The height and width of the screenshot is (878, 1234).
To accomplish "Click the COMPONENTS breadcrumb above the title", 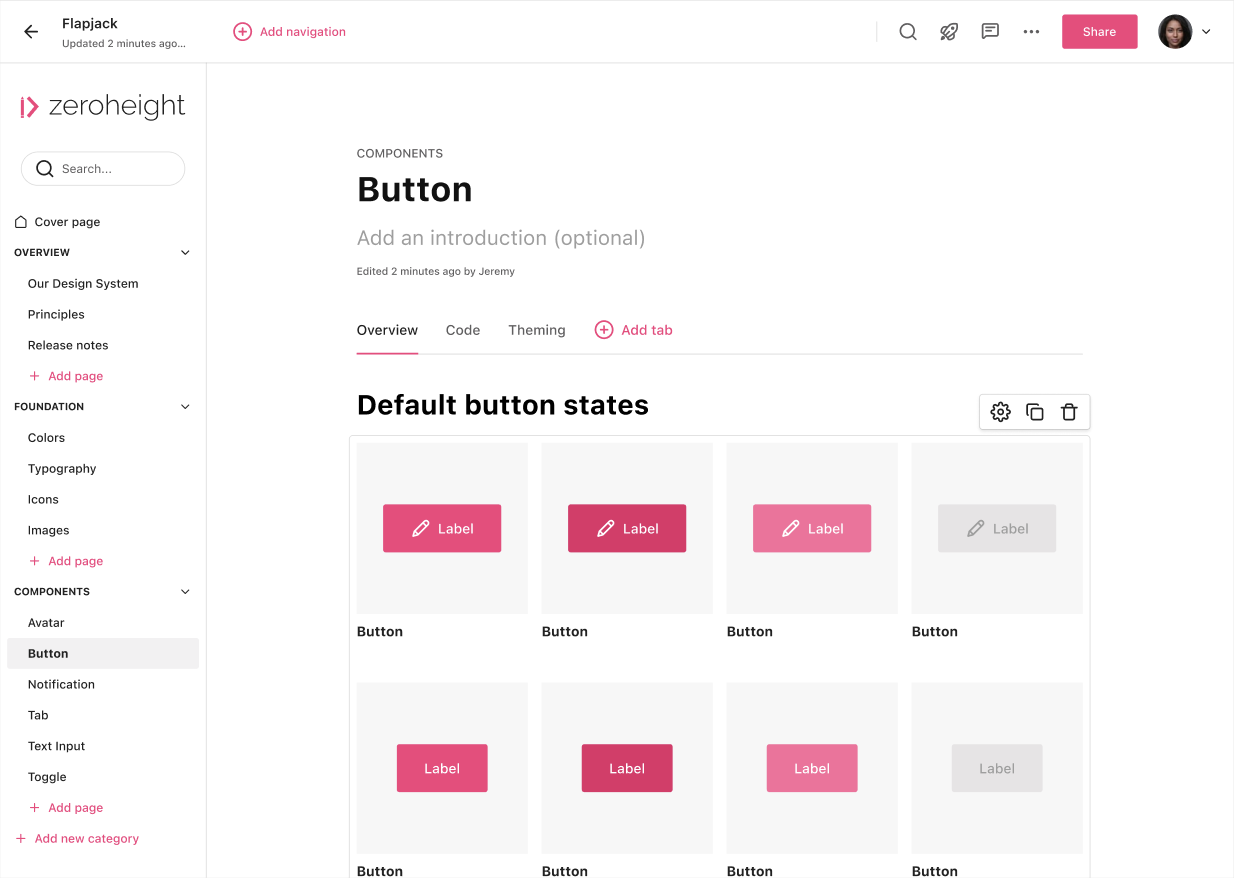I will pyautogui.click(x=400, y=154).
